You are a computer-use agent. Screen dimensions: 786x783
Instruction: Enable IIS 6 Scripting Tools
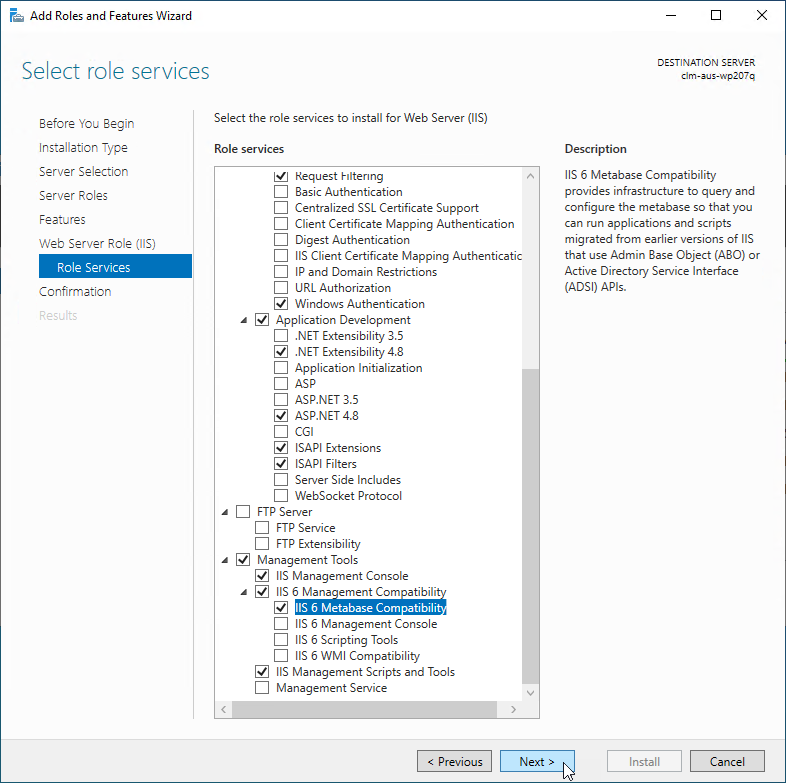coord(281,640)
